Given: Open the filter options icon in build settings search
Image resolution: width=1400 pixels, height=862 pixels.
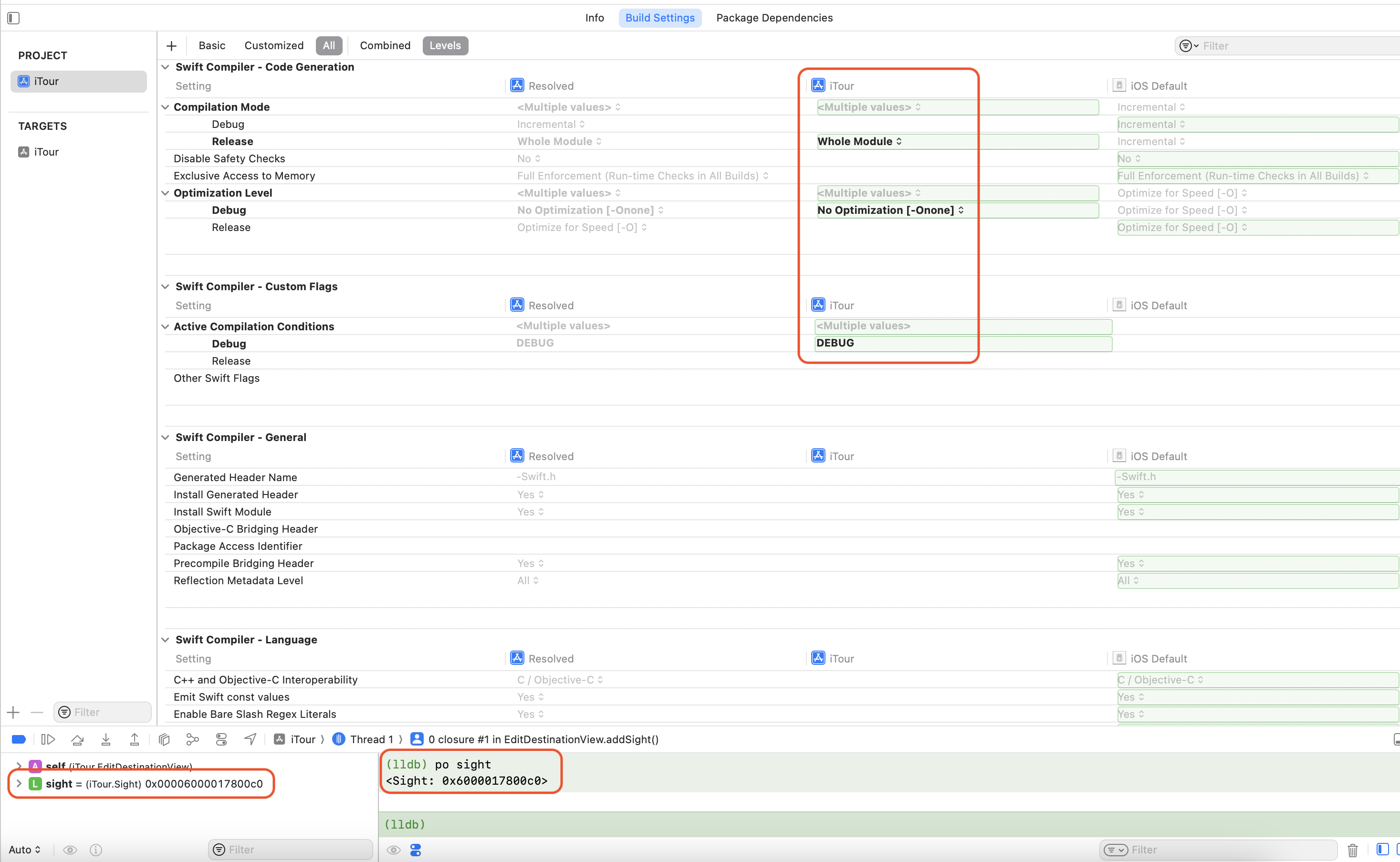Looking at the screenshot, I should (x=1188, y=46).
